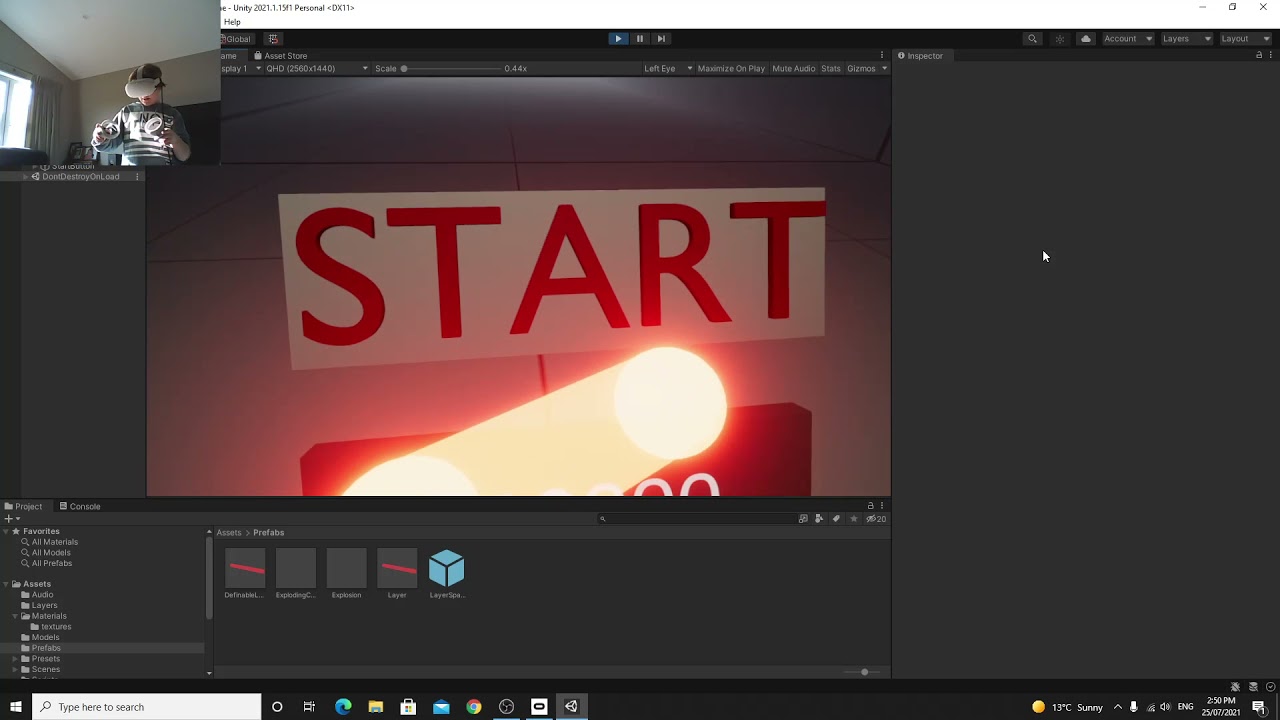
Task: Select All Prefabs saved search
Action: (52, 564)
